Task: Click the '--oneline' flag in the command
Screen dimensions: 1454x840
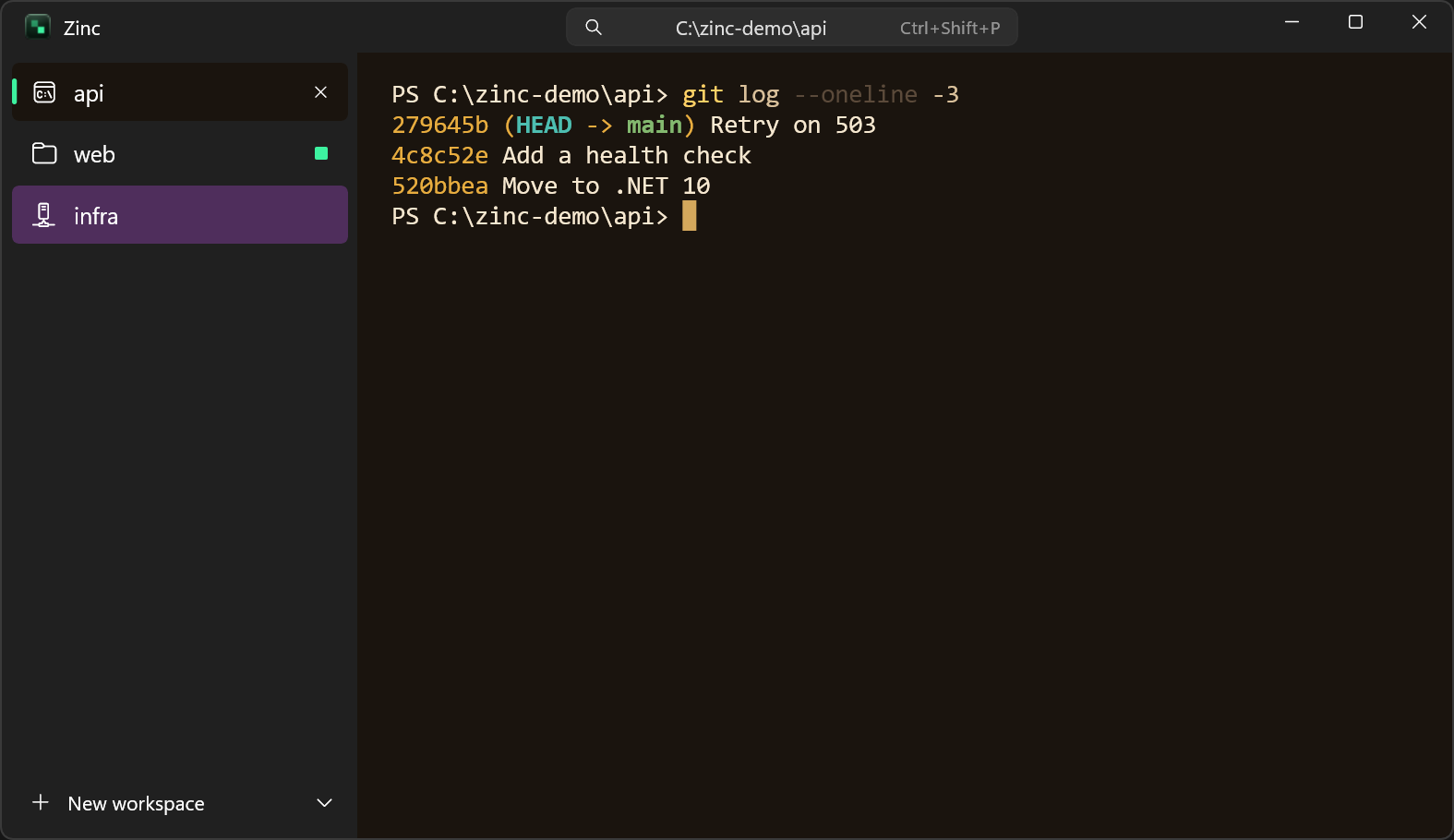Action: click(856, 94)
